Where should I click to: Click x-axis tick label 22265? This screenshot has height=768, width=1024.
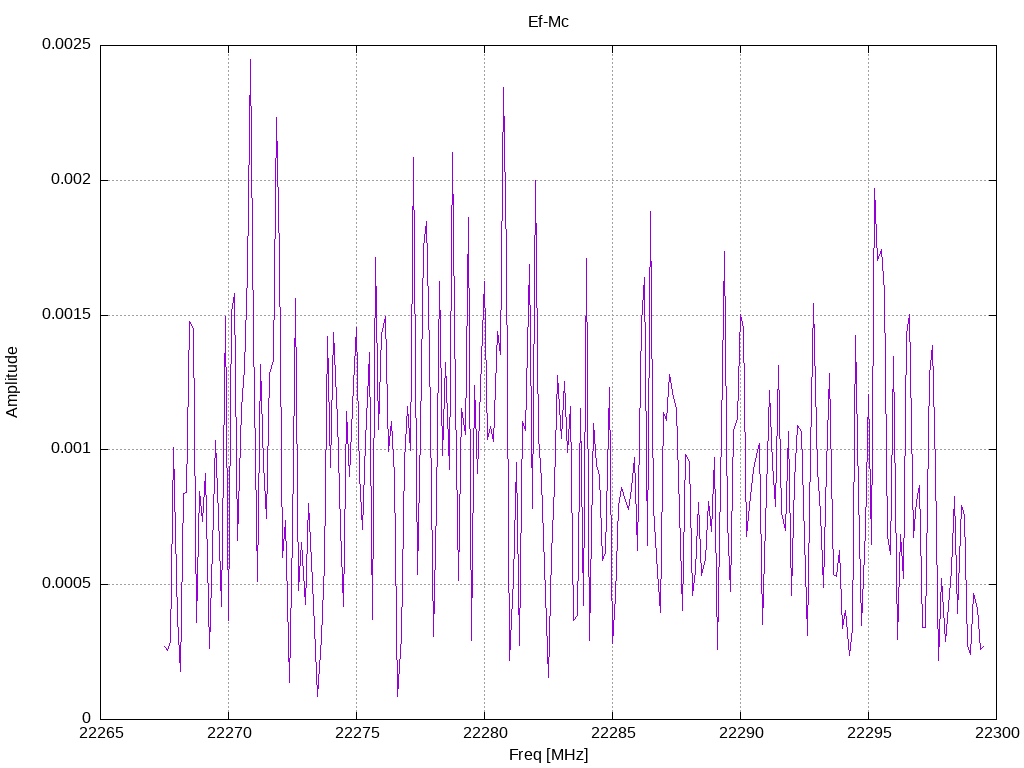pyautogui.click(x=101, y=733)
